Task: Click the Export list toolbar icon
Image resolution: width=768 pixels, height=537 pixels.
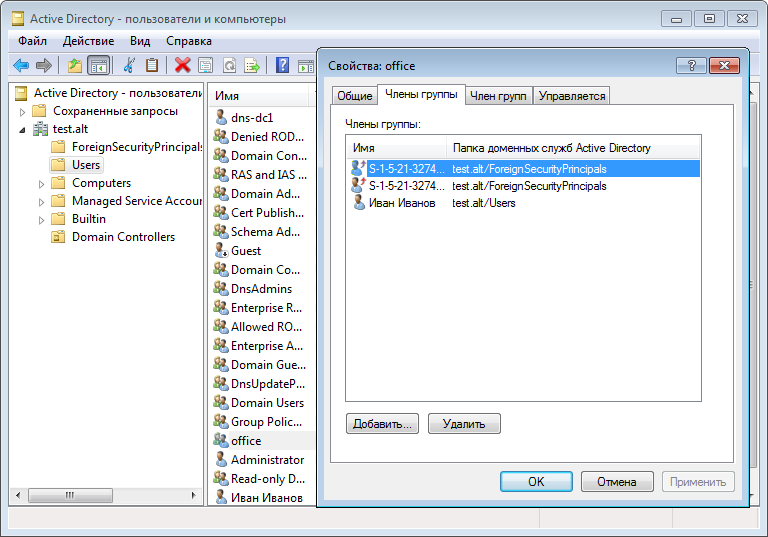Action: click(x=252, y=65)
